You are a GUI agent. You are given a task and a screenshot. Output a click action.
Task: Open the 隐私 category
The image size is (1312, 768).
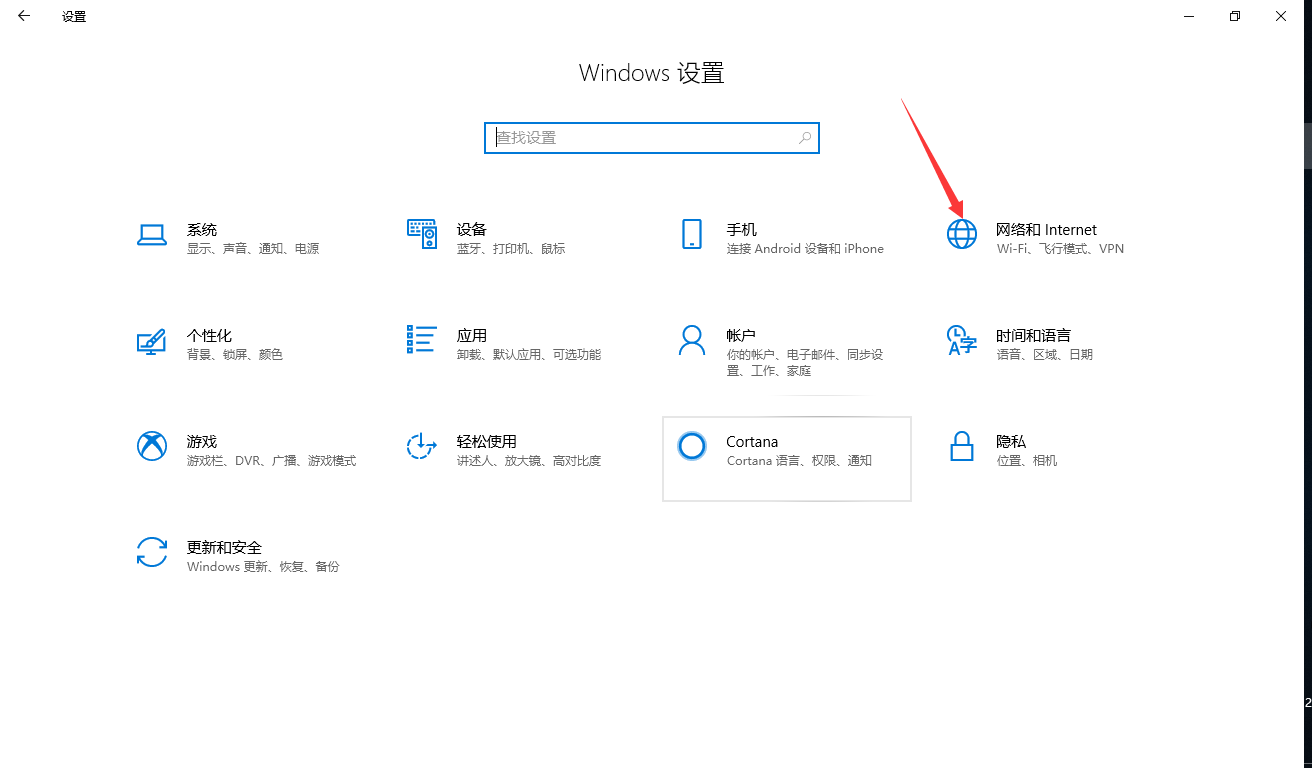[x=1011, y=442]
